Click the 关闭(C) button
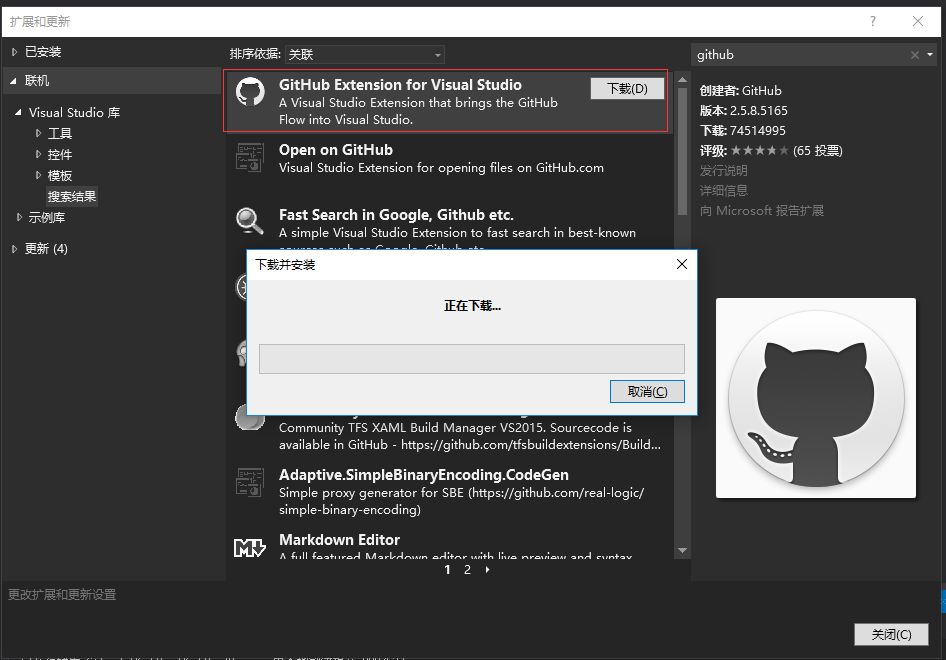Viewport: 946px width, 660px height. (x=891, y=635)
